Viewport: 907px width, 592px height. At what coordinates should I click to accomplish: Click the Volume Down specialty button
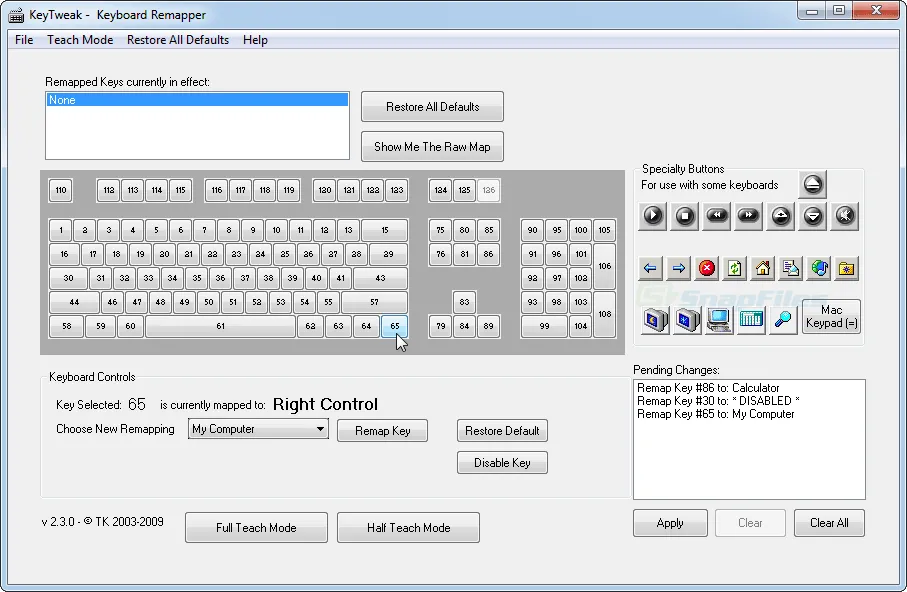coord(813,216)
